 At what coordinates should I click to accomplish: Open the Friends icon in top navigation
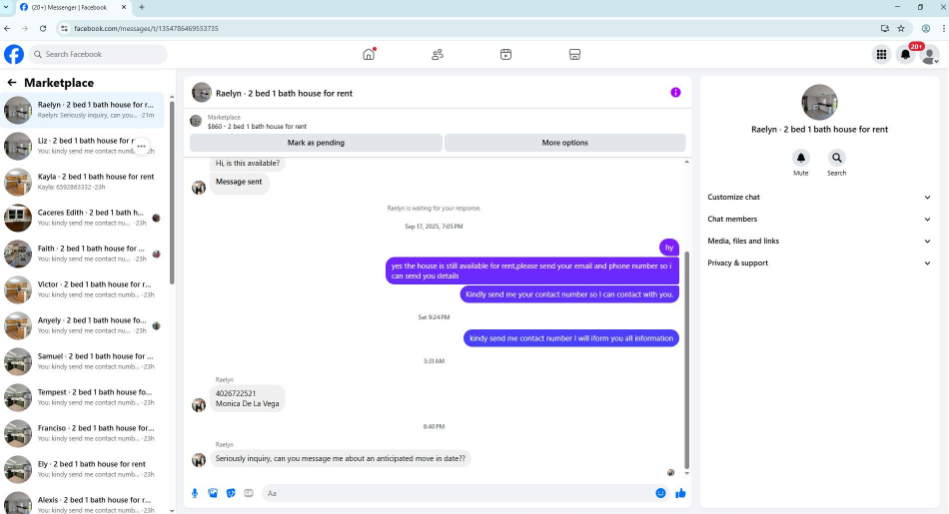tap(437, 54)
